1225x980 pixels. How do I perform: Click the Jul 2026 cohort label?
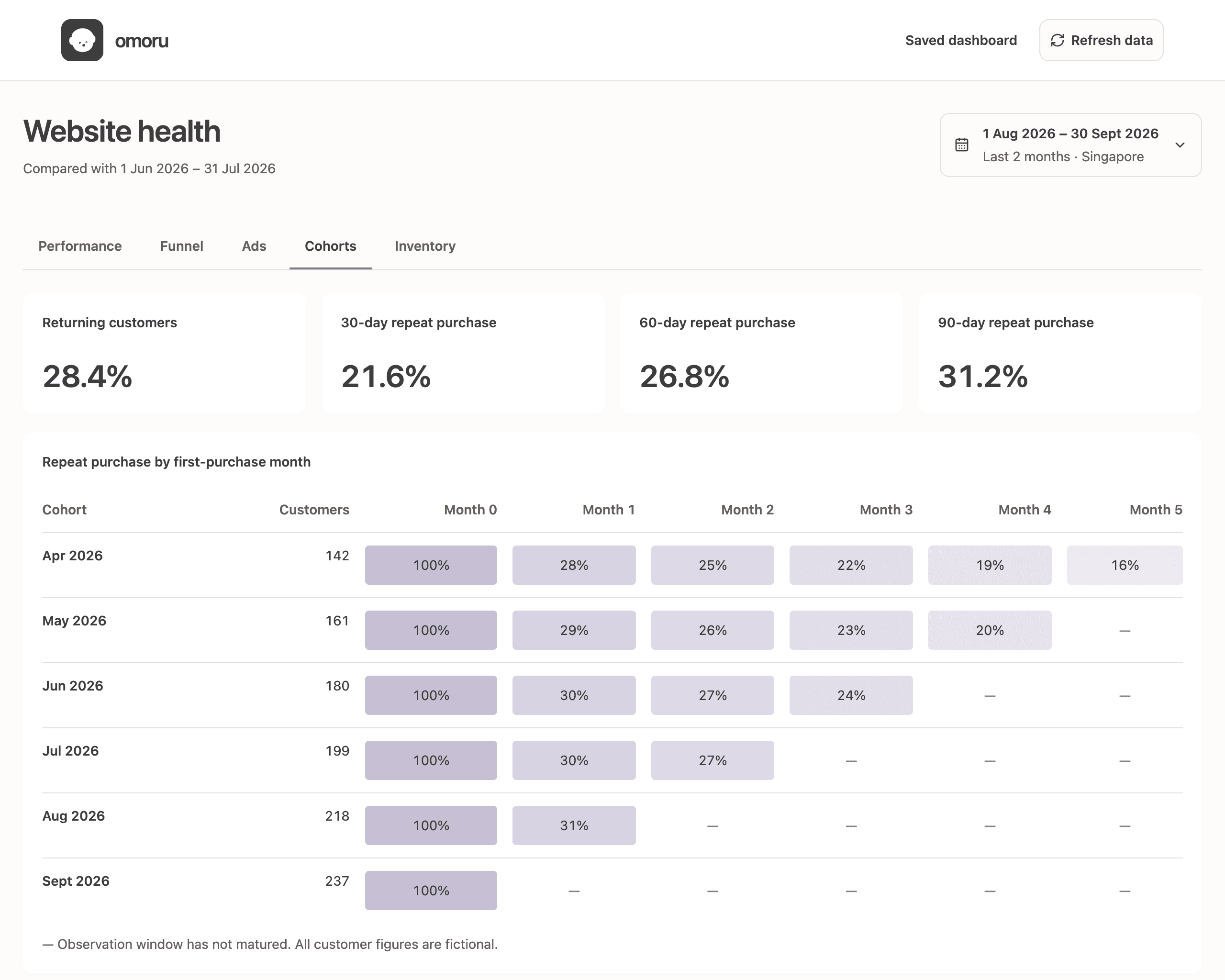pyautogui.click(x=70, y=750)
